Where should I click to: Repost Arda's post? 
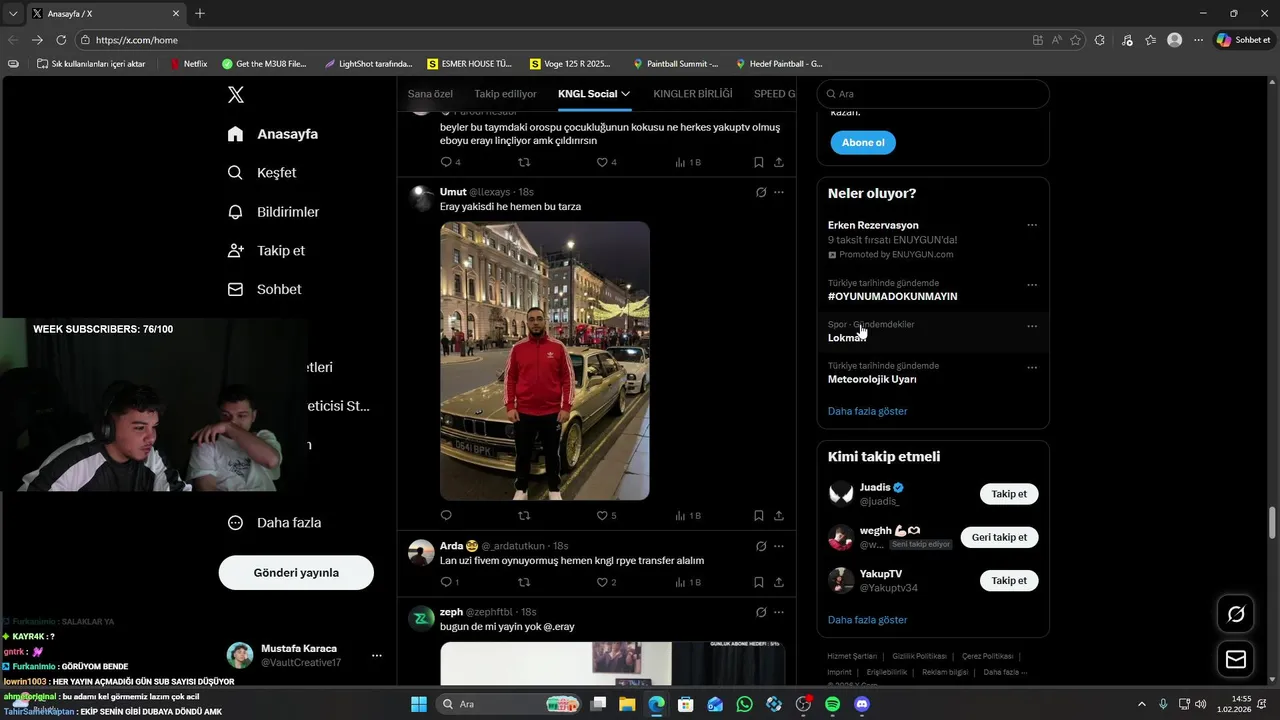524,582
